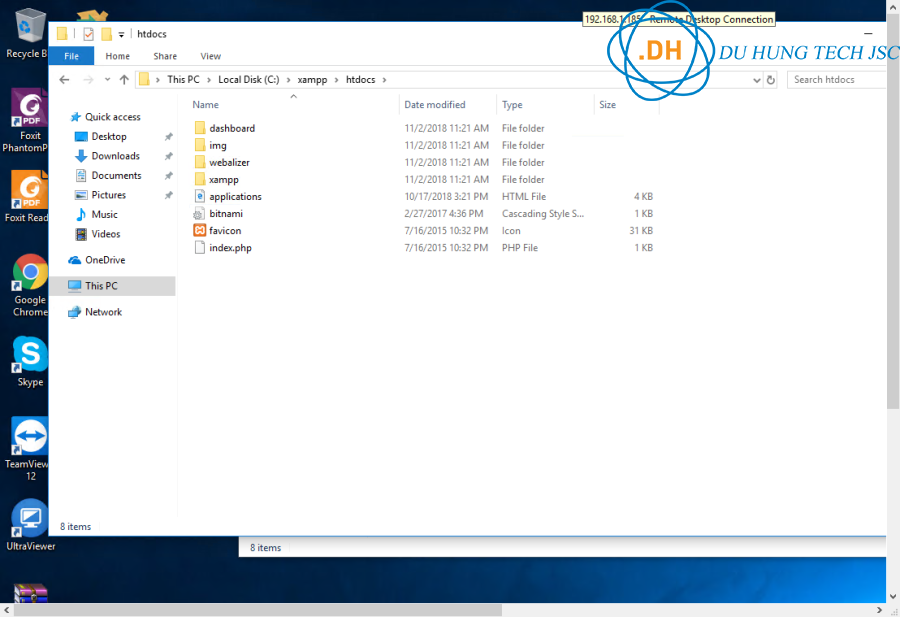Click the Back navigation arrow
This screenshot has height=617, width=900.
(x=63, y=80)
